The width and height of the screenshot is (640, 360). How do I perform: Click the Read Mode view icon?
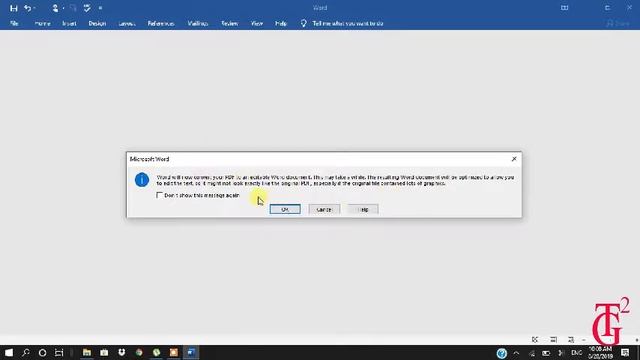[535, 340]
